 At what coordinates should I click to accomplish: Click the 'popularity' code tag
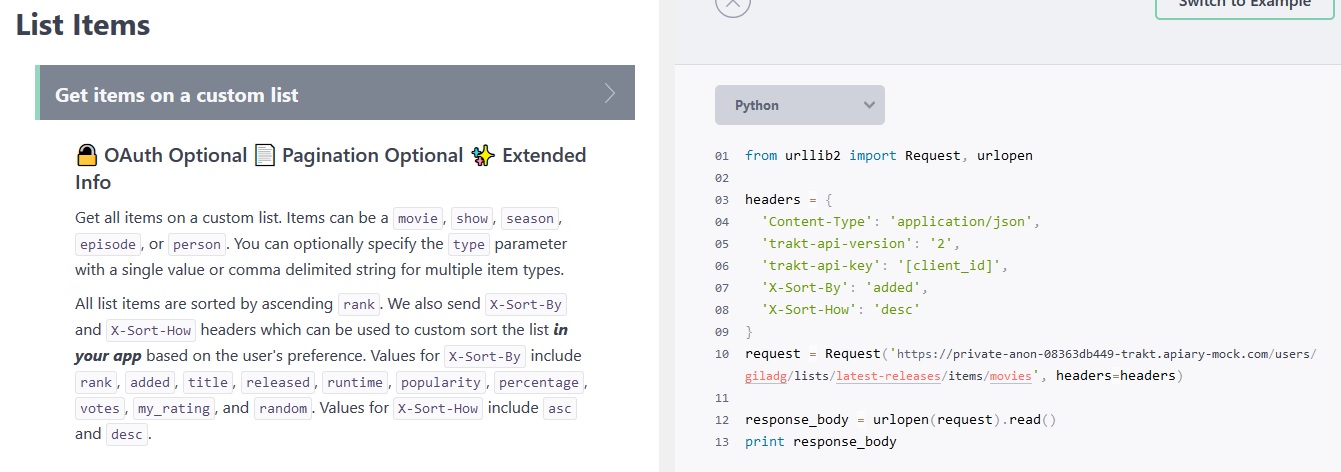point(442,382)
